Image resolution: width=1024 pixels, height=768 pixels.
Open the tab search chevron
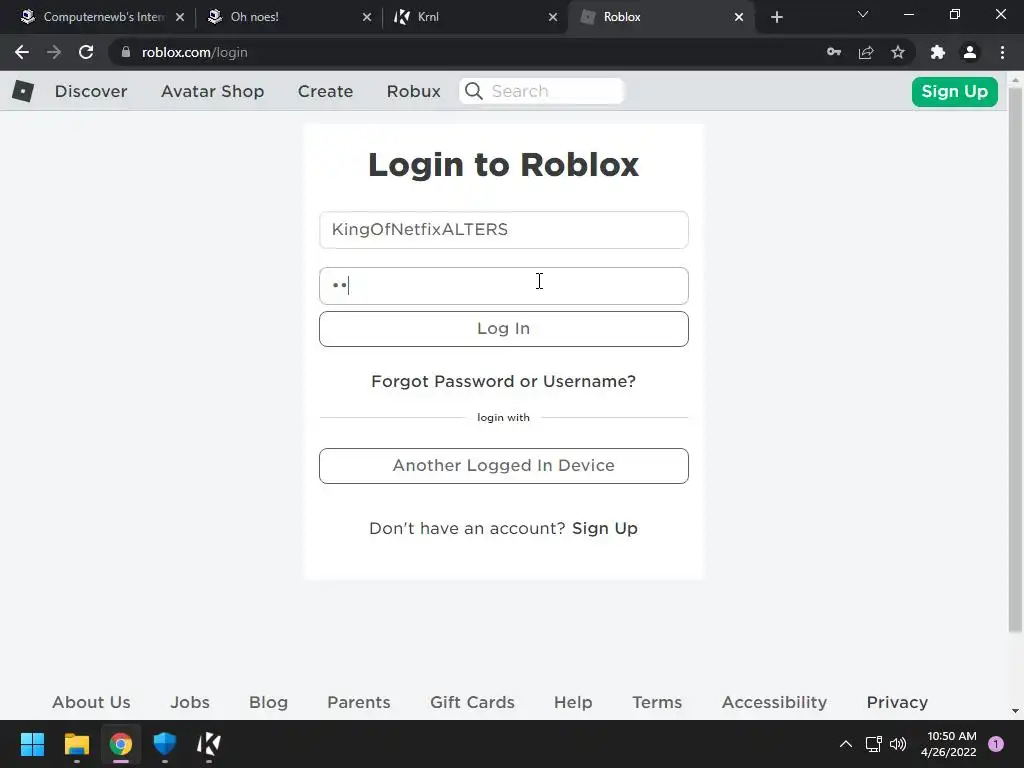(863, 14)
